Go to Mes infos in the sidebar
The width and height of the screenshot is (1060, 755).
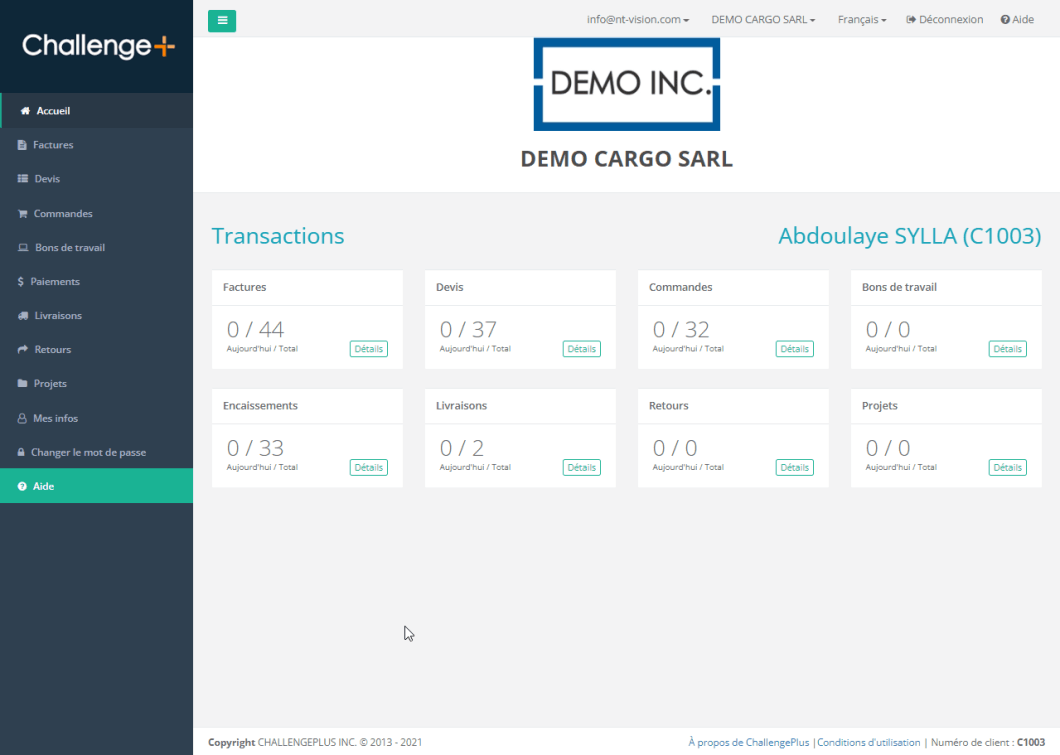(x=55, y=418)
